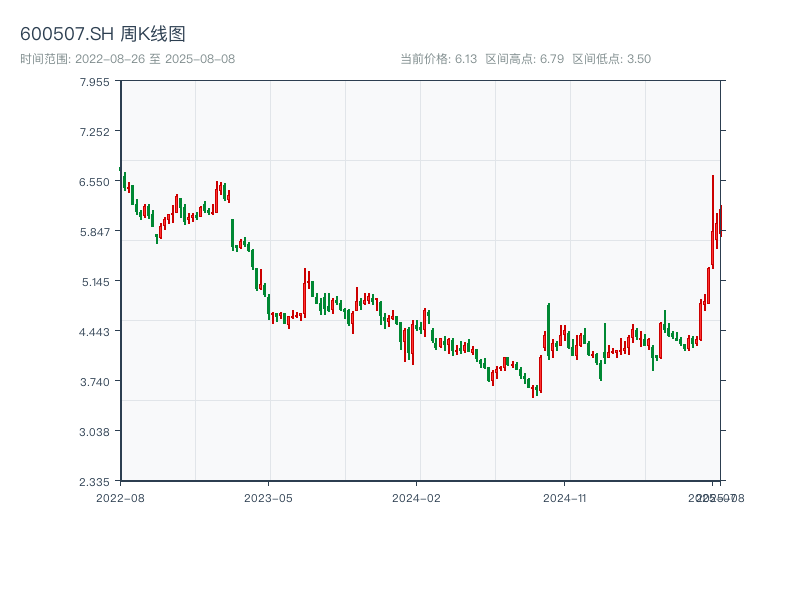Click the 当前价格 6.13 label

coord(438,59)
